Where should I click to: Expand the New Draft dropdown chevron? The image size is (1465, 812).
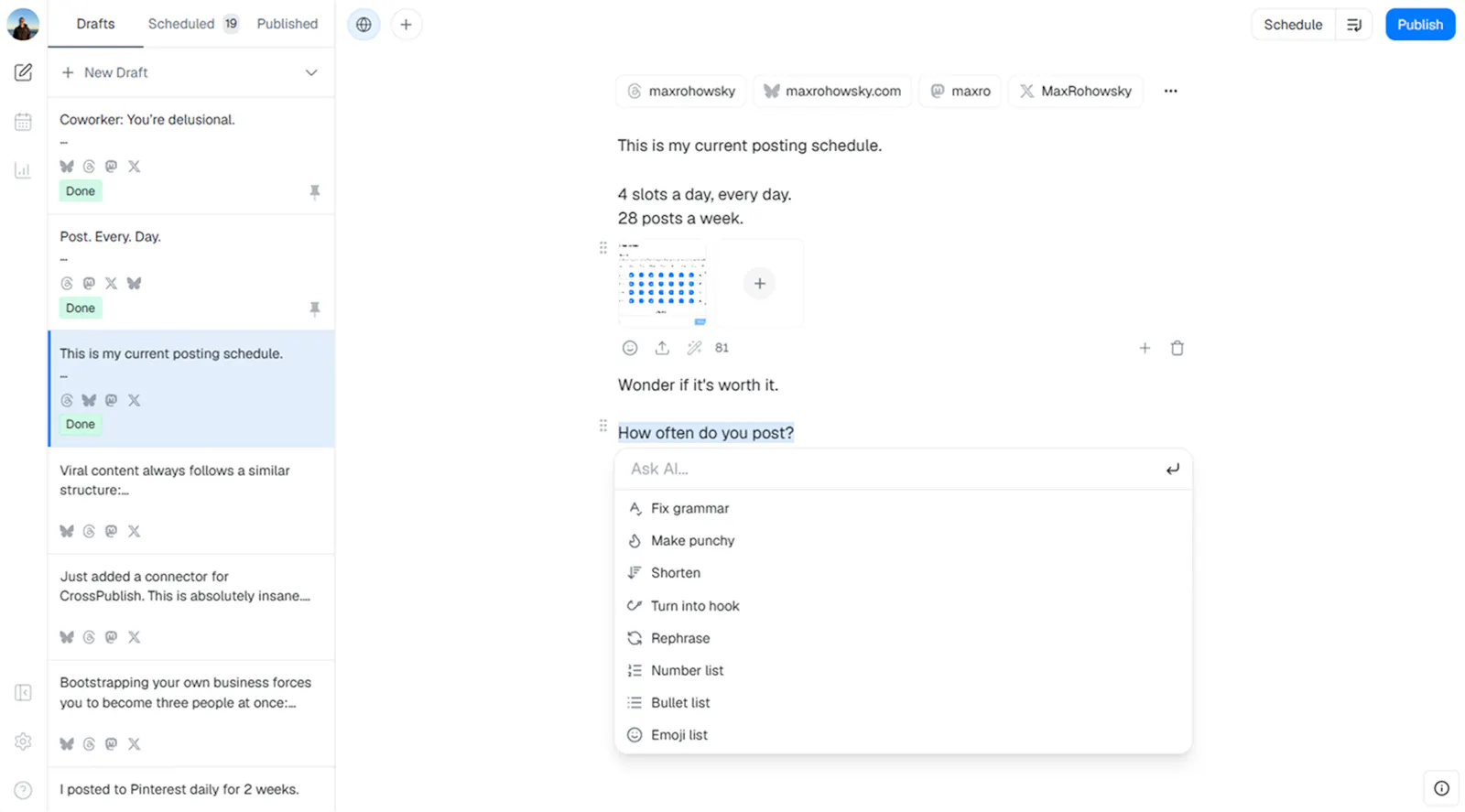[311, 72]
